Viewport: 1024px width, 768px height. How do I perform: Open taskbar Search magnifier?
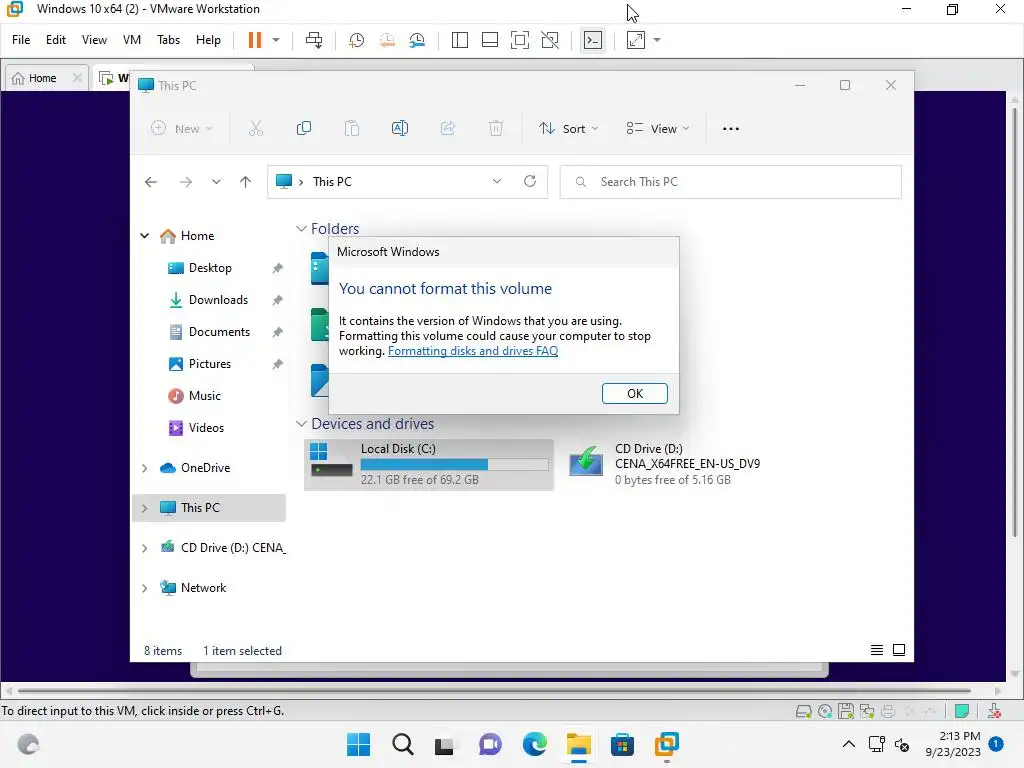(403, 744)
